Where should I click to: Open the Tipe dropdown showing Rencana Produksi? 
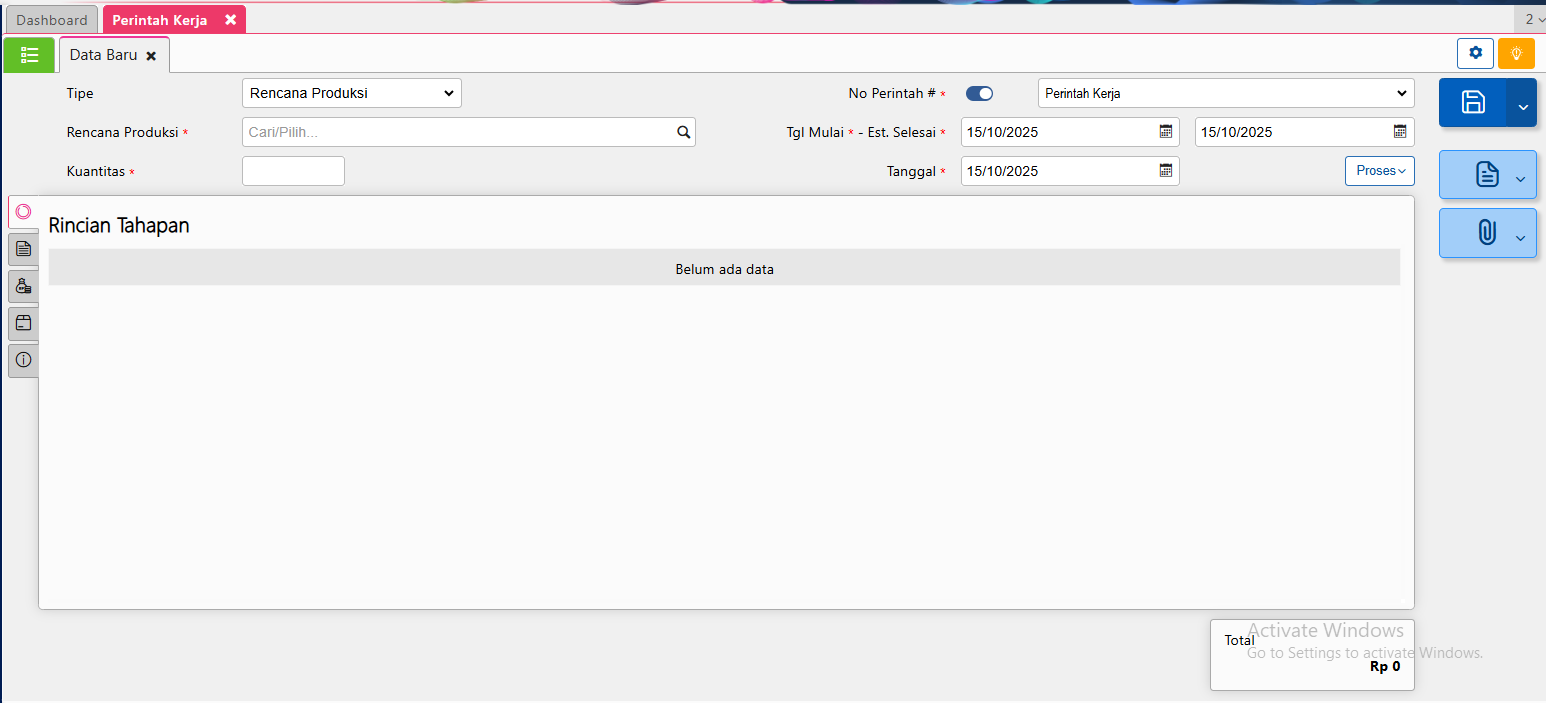tap(351, 94)
